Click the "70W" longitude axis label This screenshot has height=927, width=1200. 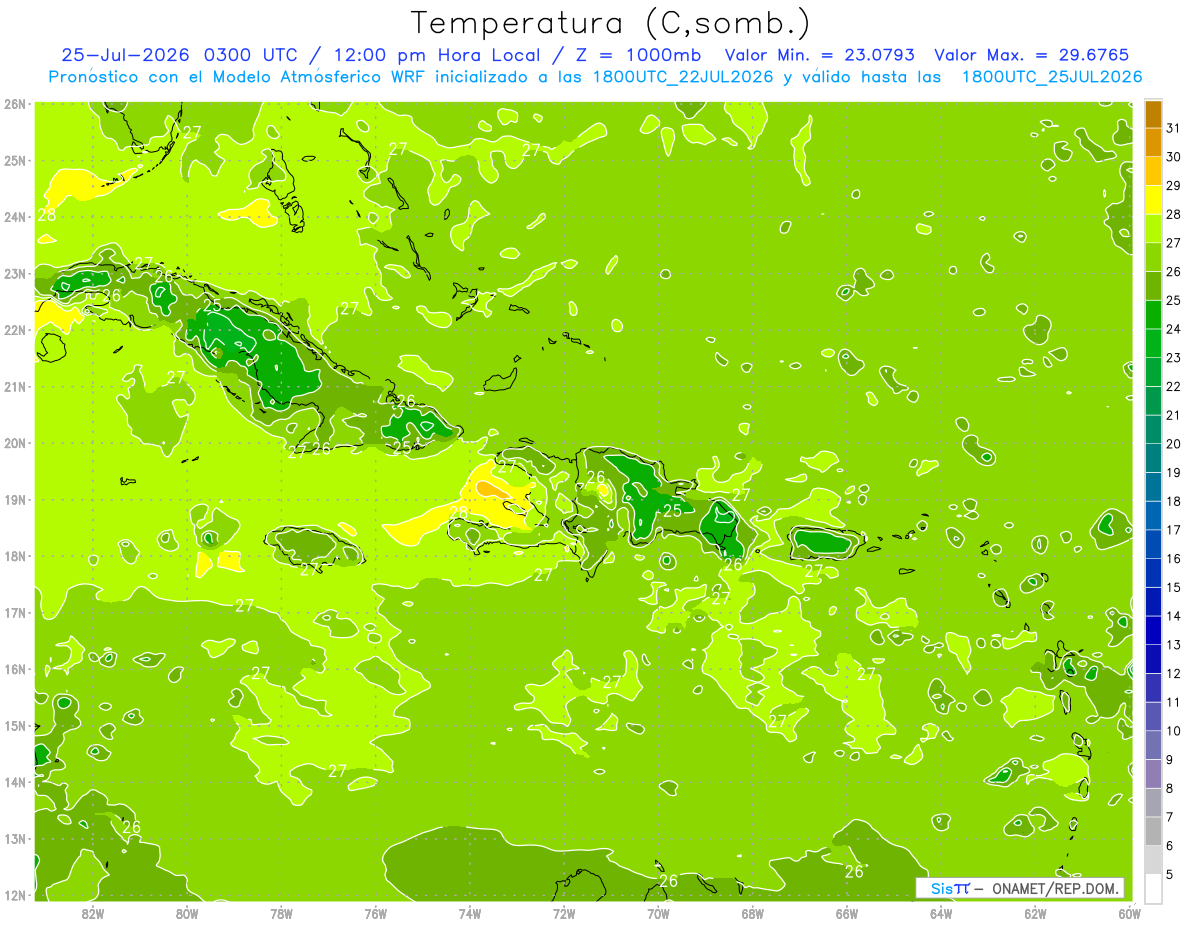pos(658,913)
